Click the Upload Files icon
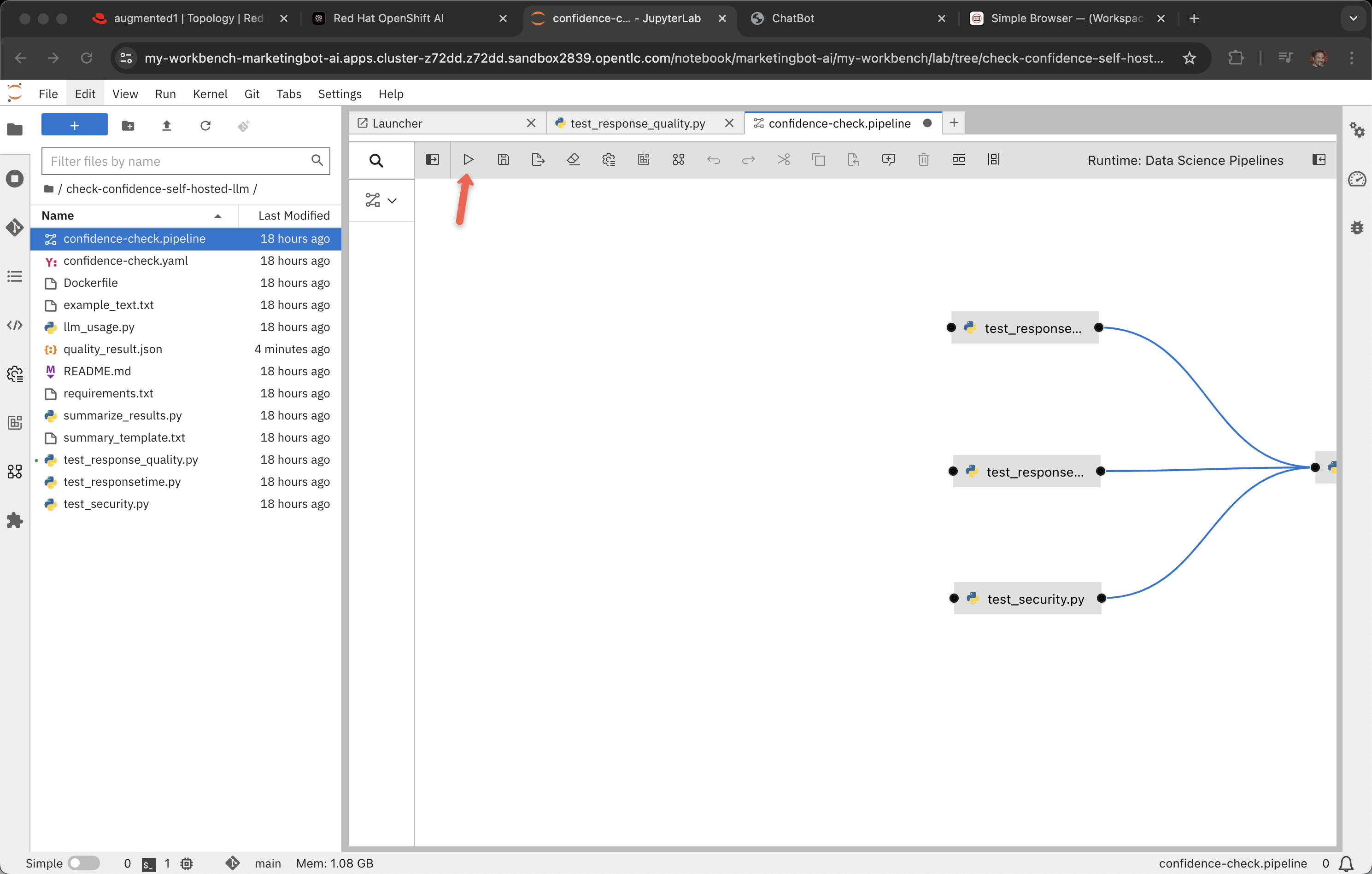This screenshot has width=1372, height=874. pyautogui.click(x=166, y=126)
